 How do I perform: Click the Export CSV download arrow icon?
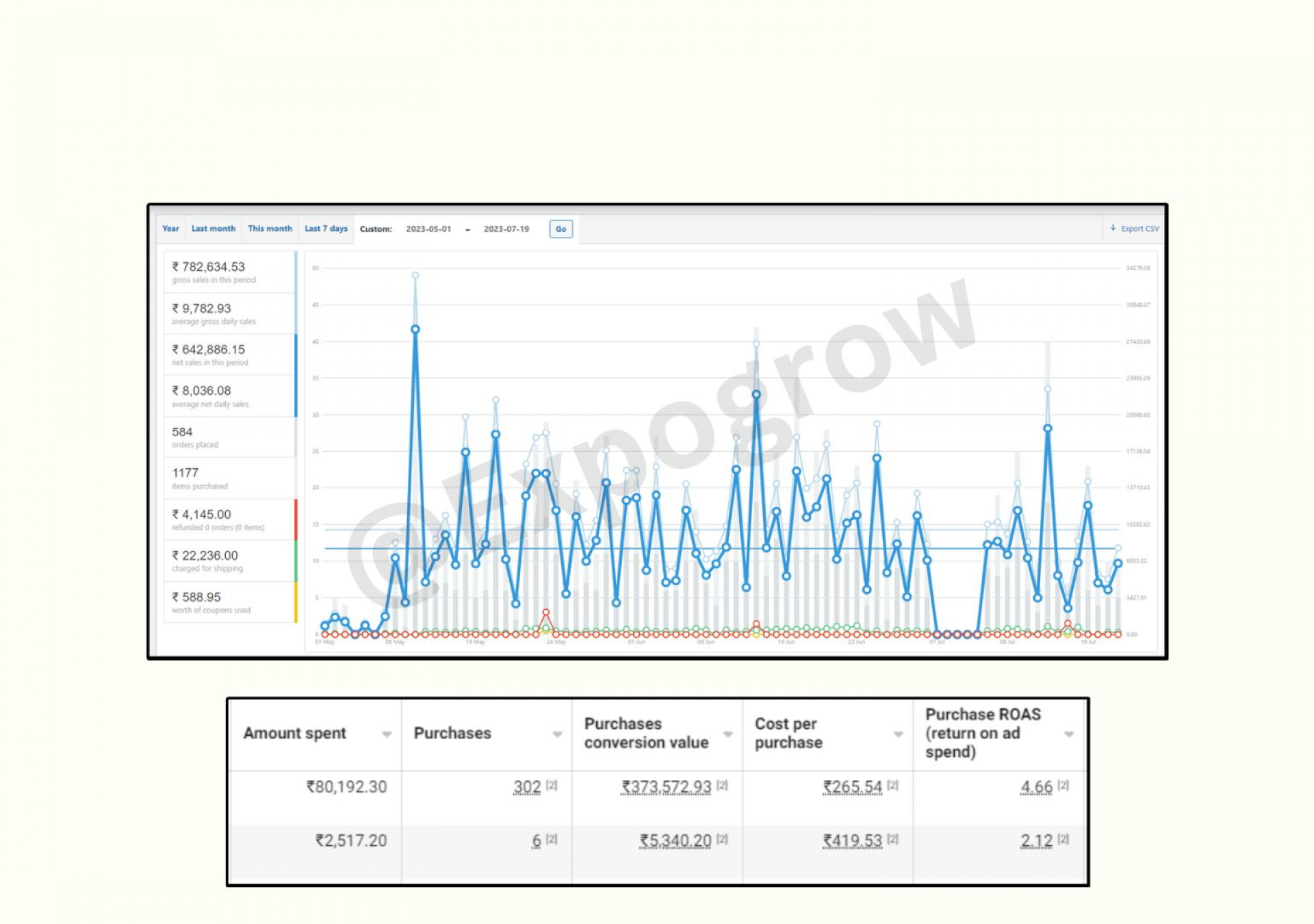click(1114, 229)
